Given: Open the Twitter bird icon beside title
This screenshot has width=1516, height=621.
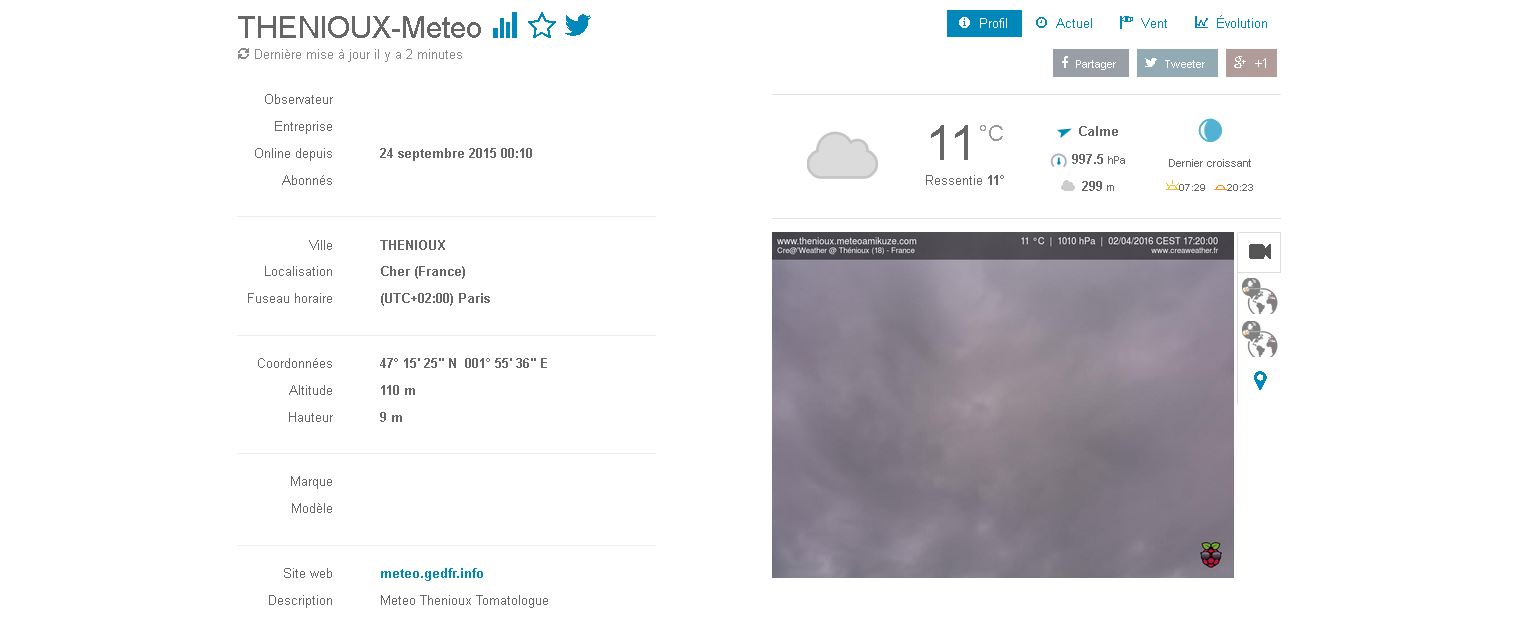Looking at the screenshot, I should [x=578, y=25].
